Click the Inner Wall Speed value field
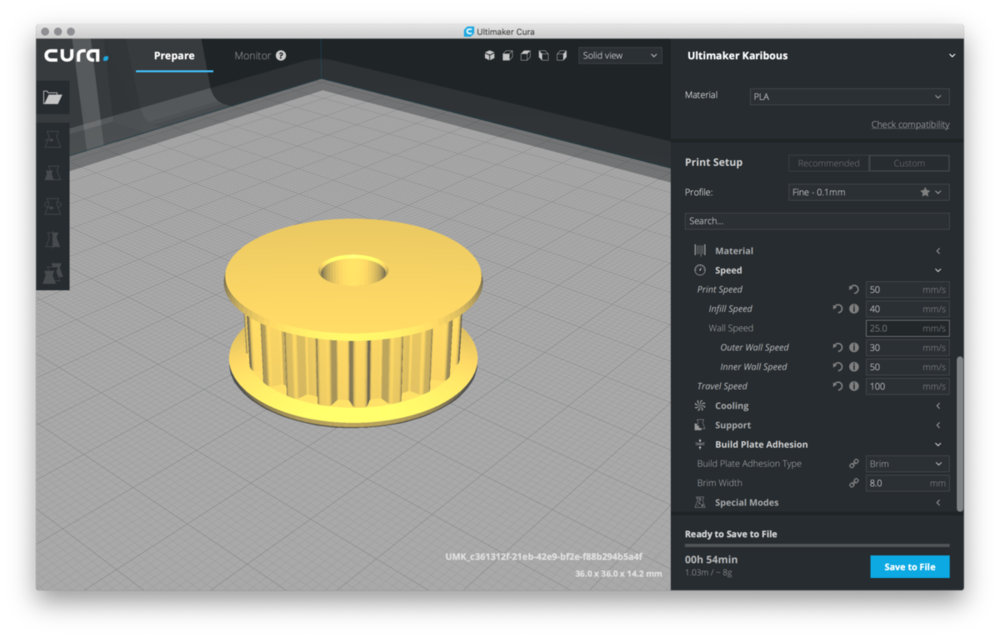 coord(907,367)
